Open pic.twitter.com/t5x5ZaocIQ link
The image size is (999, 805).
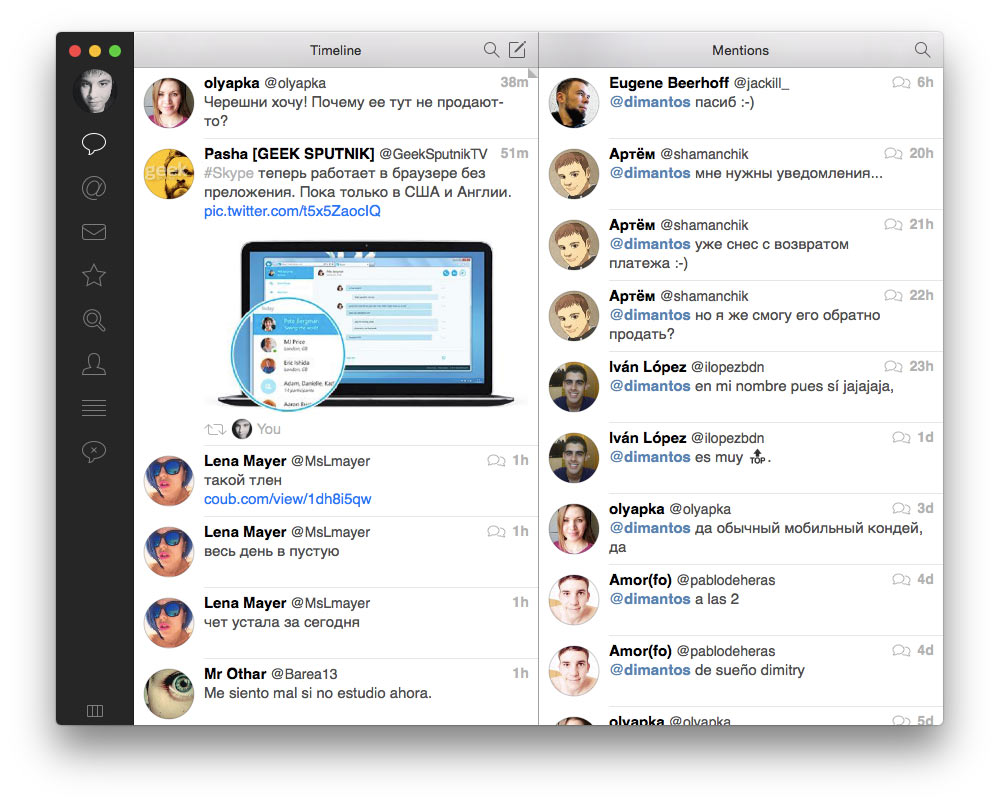point(292,211)
